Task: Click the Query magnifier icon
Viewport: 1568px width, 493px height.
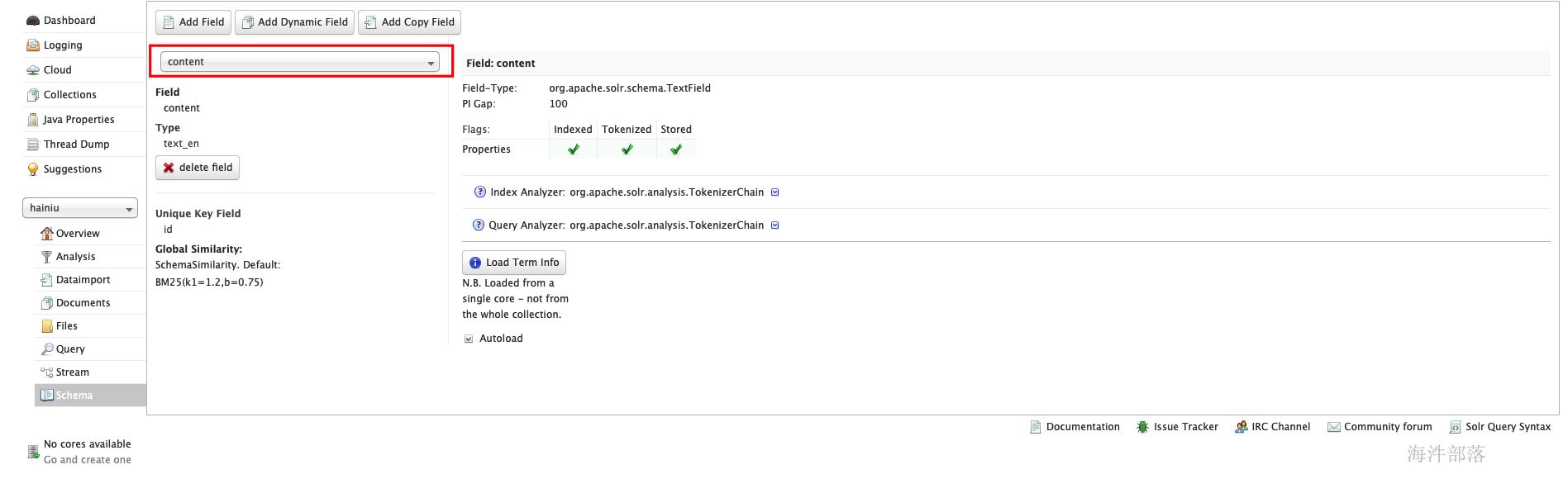Action: 47,349
